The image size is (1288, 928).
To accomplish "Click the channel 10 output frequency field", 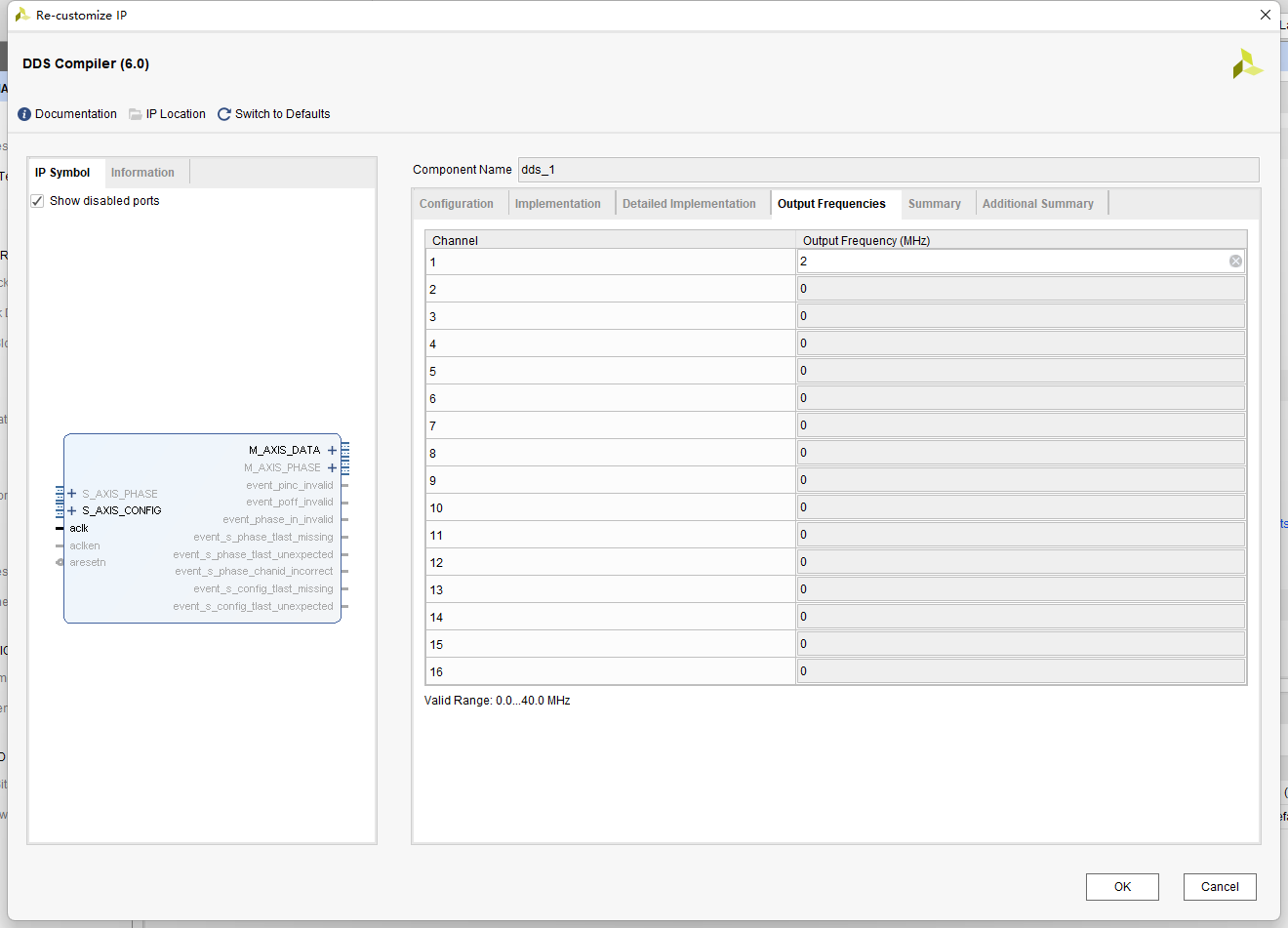I will click(x=1021, y=506).
